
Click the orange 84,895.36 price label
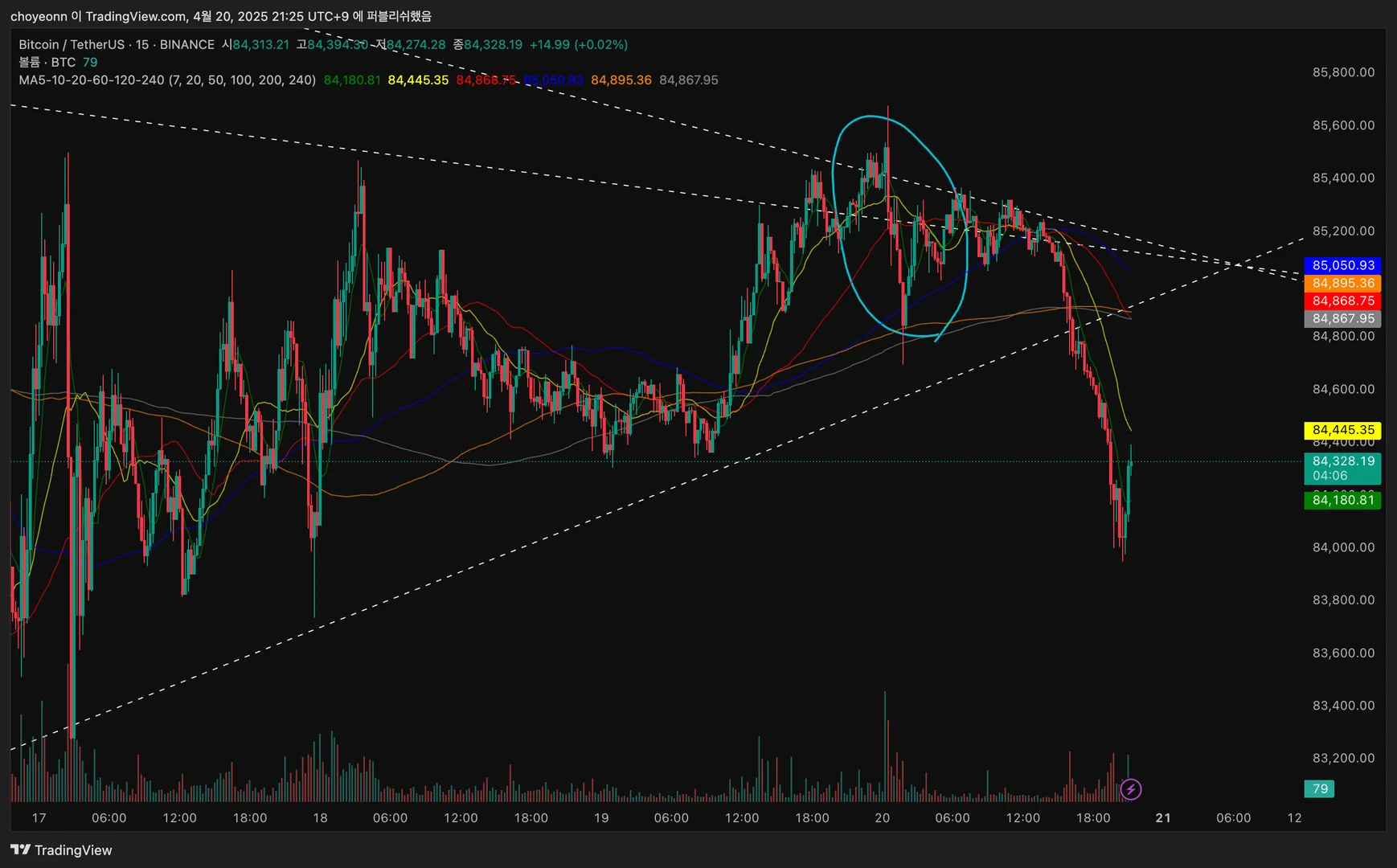point(1342,283)
